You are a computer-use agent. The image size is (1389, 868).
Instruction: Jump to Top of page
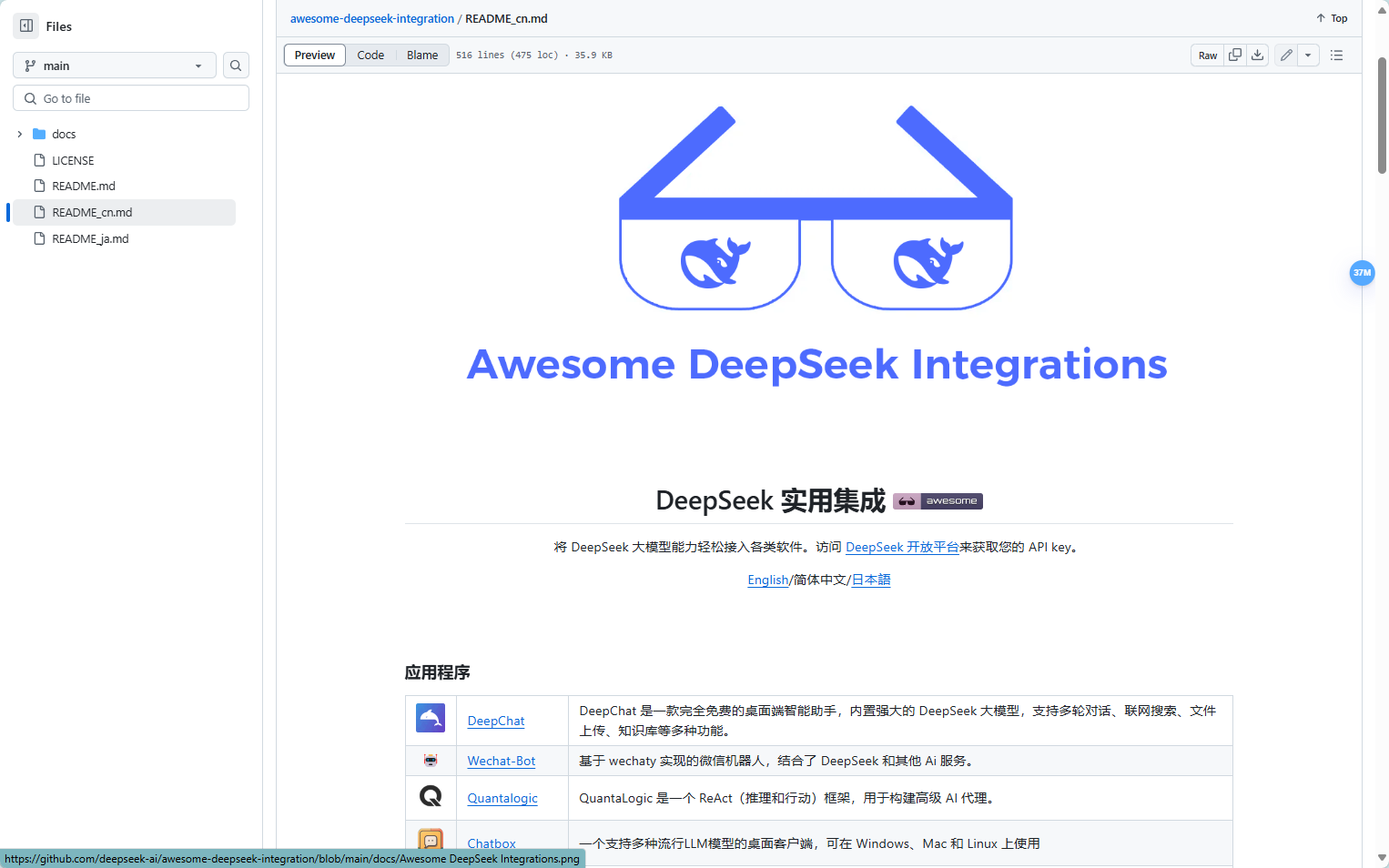point(1332,18)
